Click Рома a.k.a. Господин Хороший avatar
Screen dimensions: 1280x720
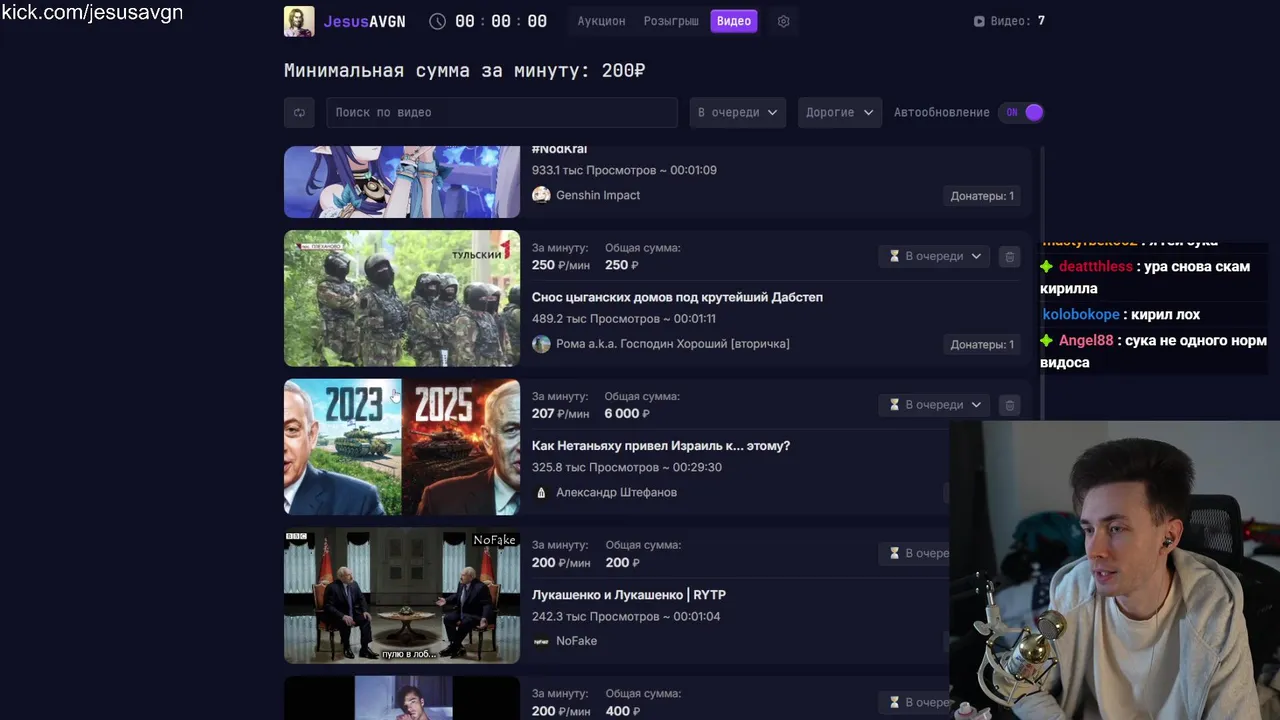541,344
